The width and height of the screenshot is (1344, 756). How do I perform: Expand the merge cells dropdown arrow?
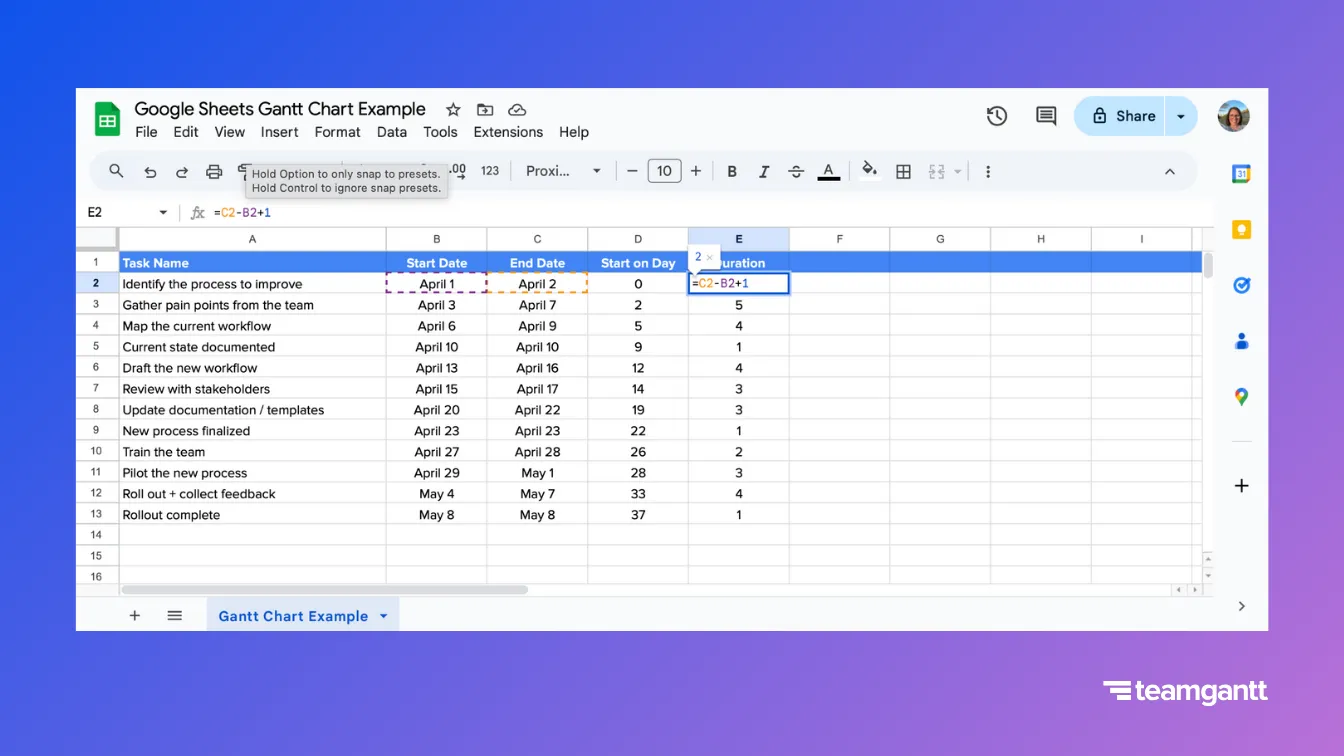tap(956, 171)
